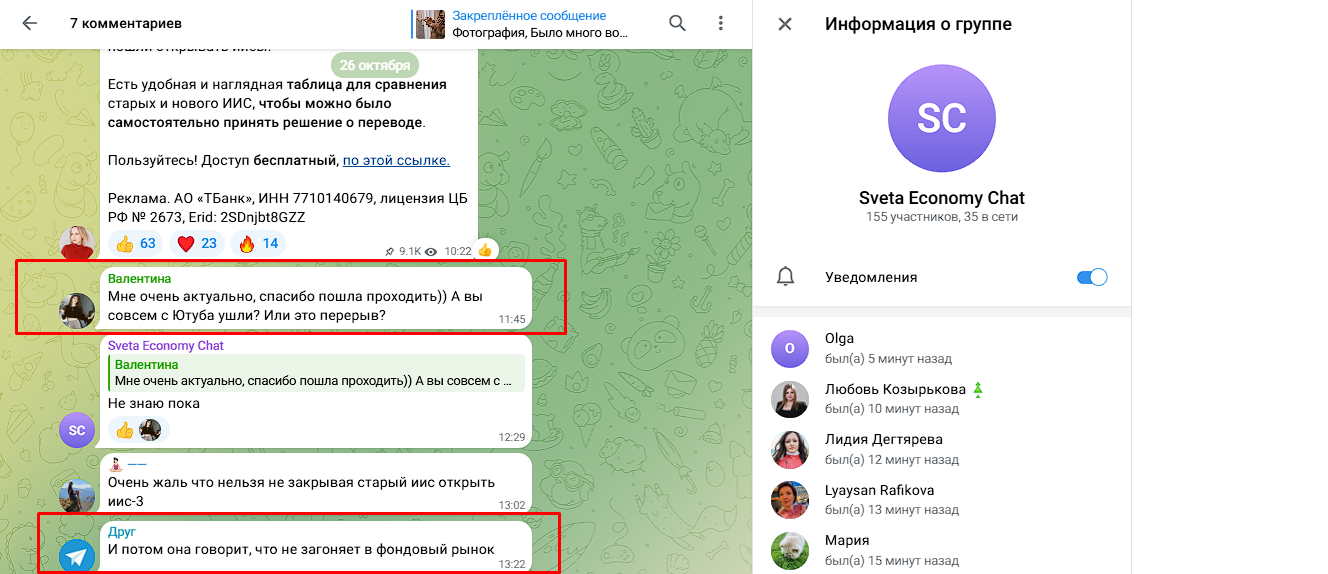Click the heart reaction showing 23
1328x574 pixels.
click(x=197, y=243)
